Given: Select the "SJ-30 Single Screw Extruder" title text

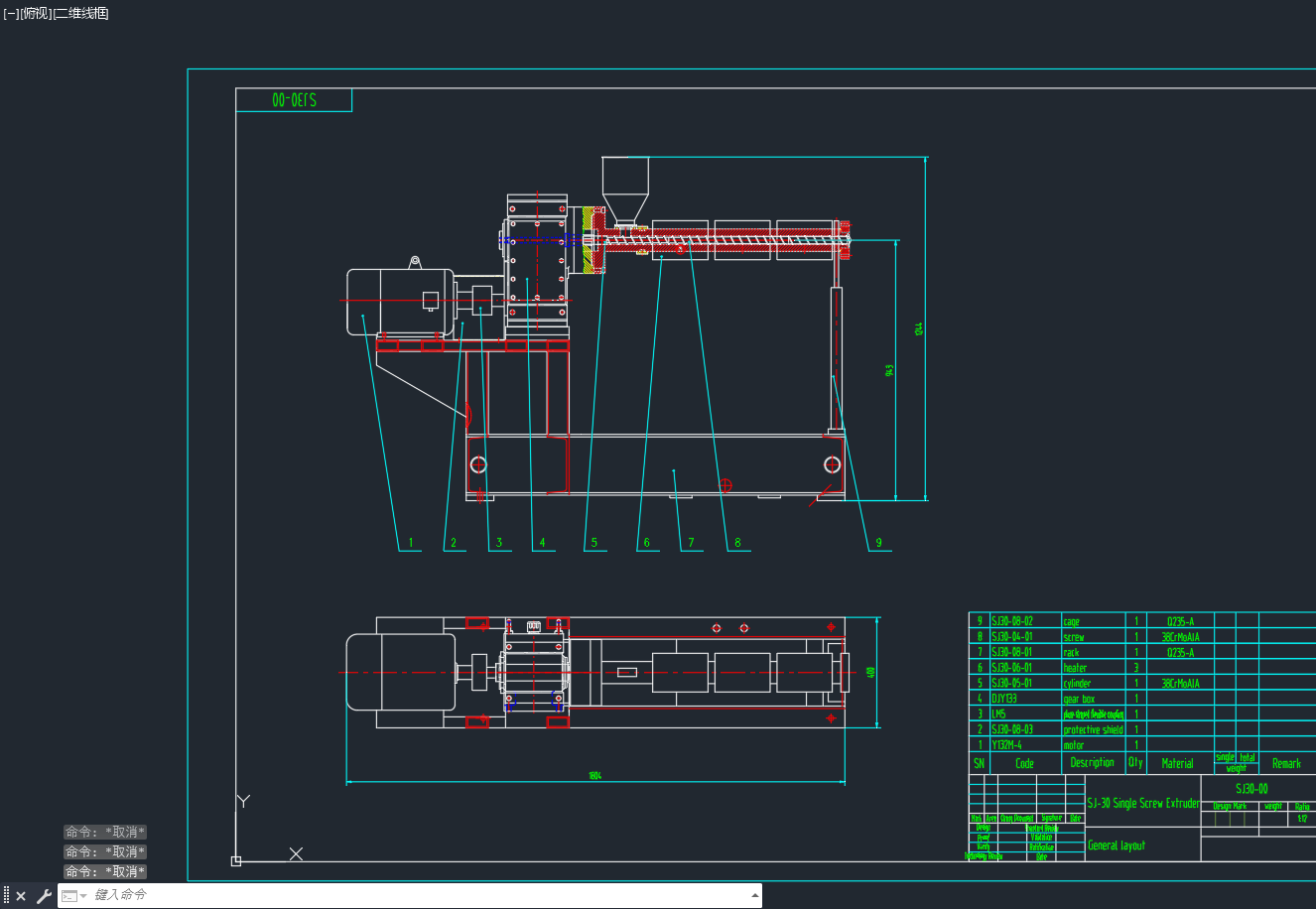Looking at the screenshot, I should (1143, 803).
